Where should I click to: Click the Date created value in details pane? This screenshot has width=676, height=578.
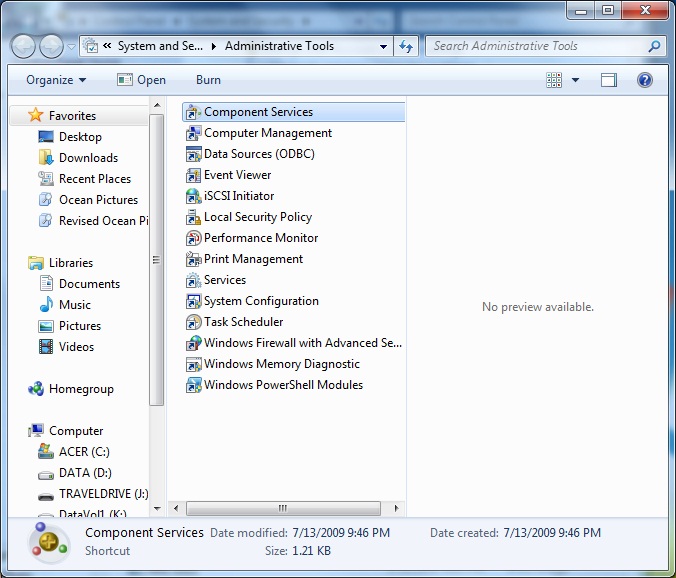point(552,533)
